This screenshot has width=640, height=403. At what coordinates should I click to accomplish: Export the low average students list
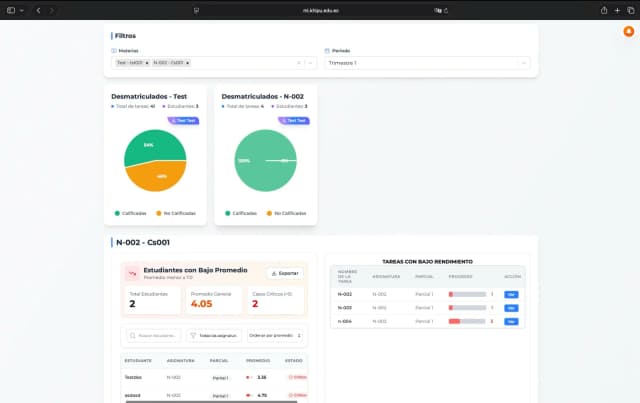point(285,273)
